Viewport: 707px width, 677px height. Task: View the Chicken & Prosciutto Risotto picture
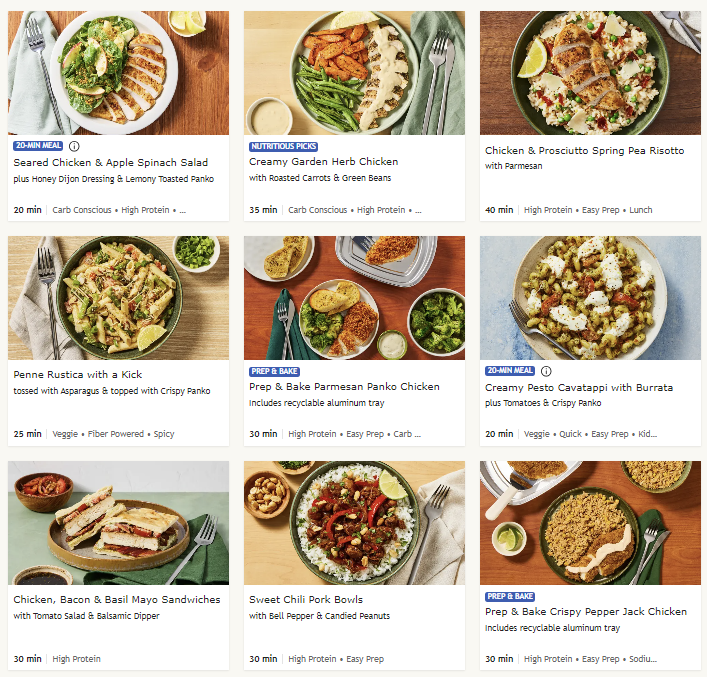pyautogui.click(x=590, y=72)
